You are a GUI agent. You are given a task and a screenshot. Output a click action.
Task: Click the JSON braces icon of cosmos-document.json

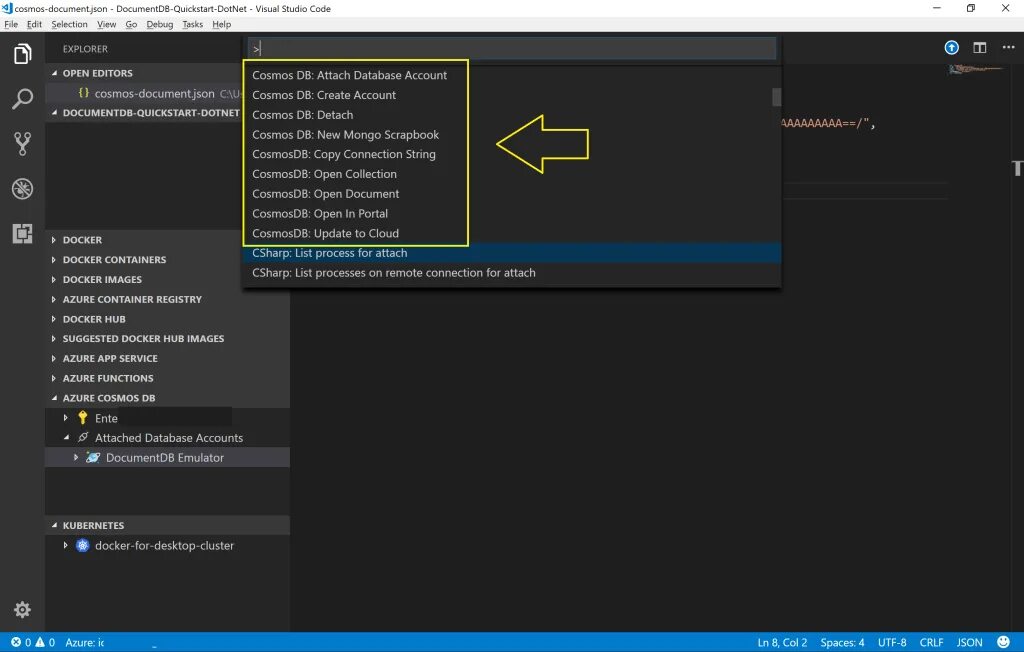84,93
